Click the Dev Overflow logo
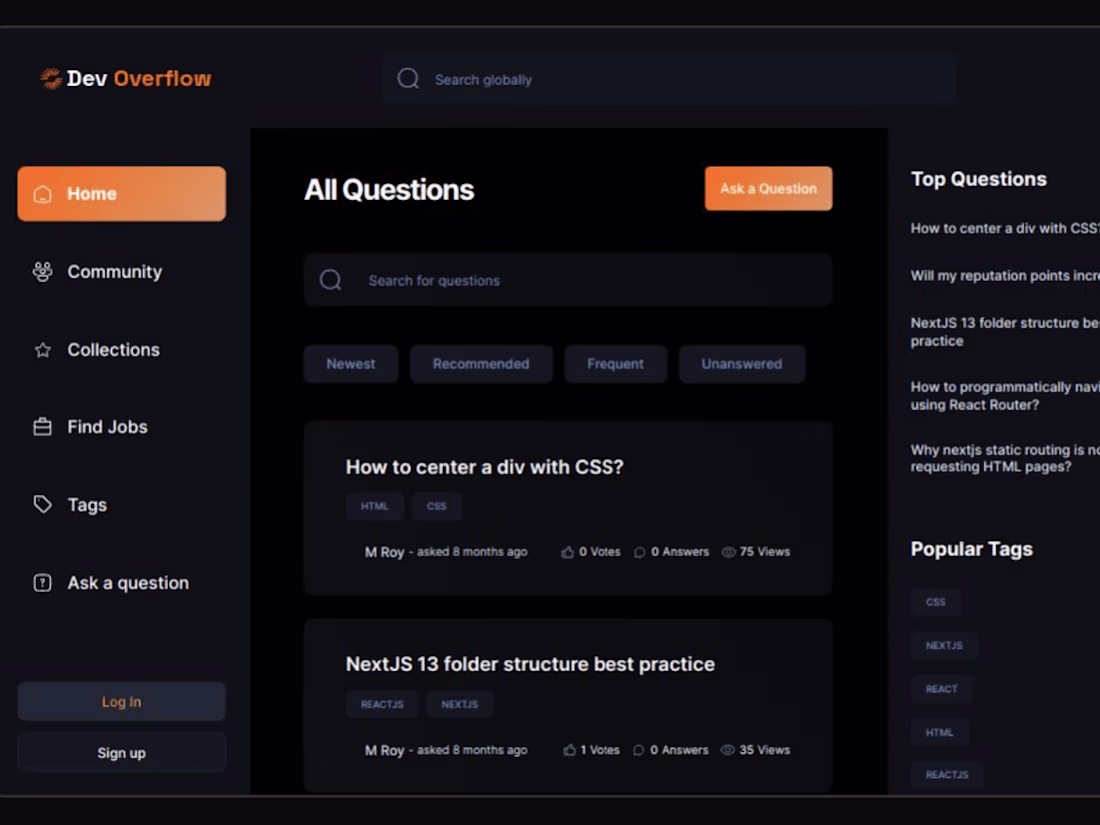This screenshot has height=825, width=1100. click(x=123, y=78)
